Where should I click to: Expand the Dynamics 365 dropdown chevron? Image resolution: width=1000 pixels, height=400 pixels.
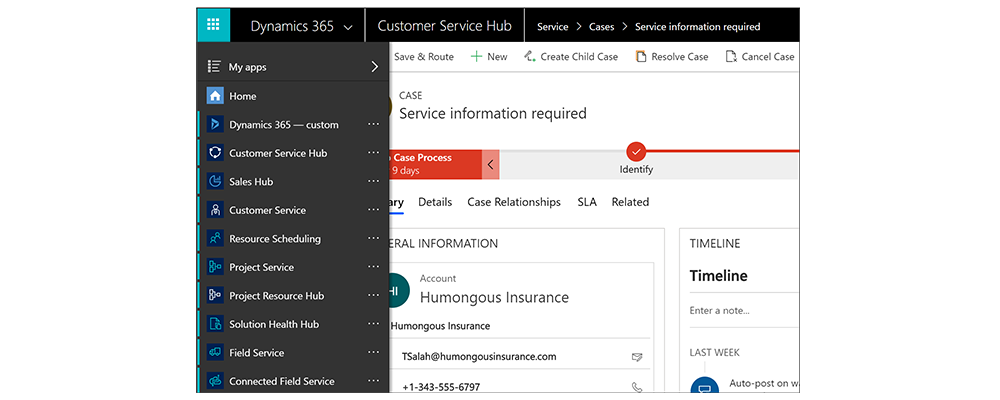[x=348, y=27]
